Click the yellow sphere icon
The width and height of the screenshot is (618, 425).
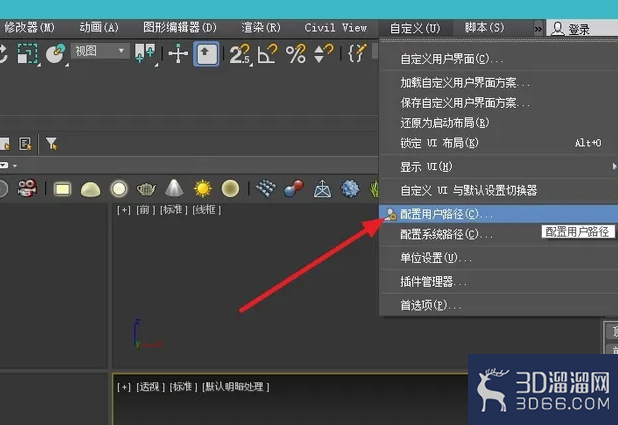pos(230,188)
